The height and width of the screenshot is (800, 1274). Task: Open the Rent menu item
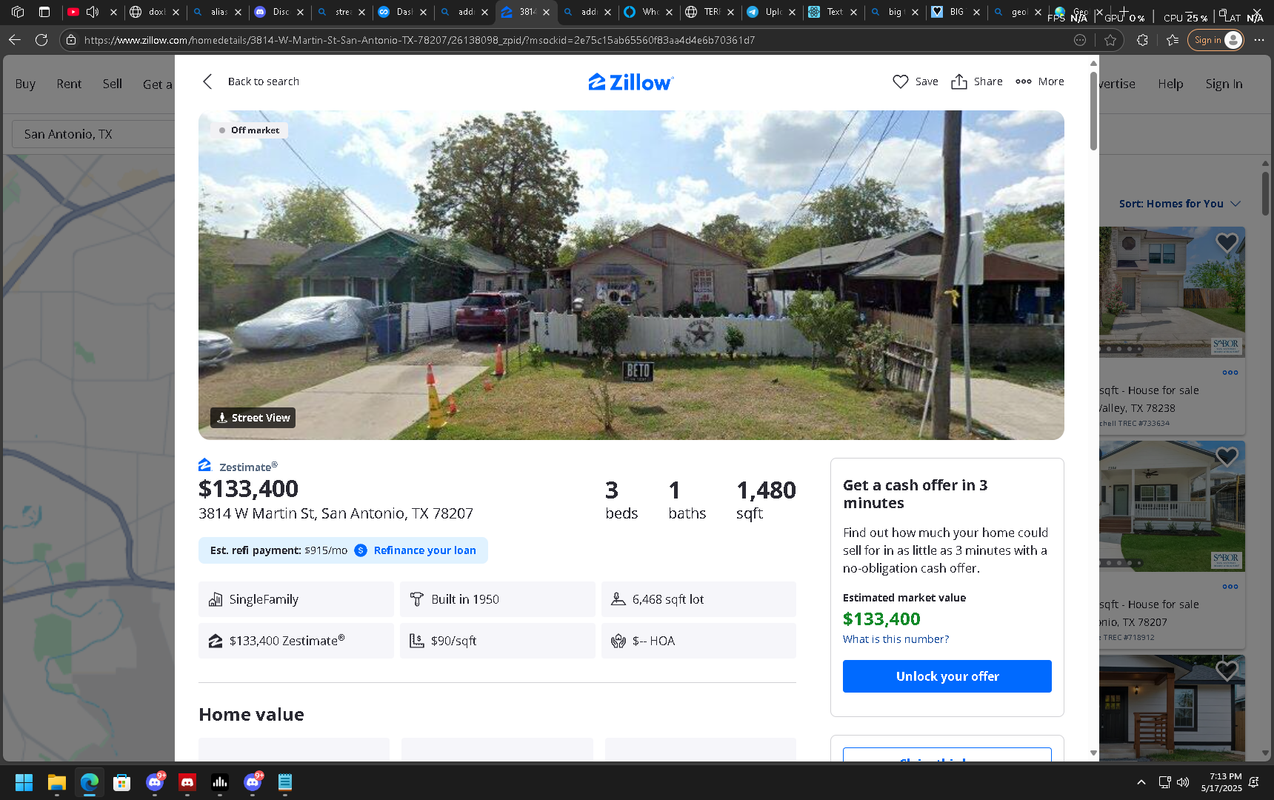pyautogui.click(x=69, y=84)
